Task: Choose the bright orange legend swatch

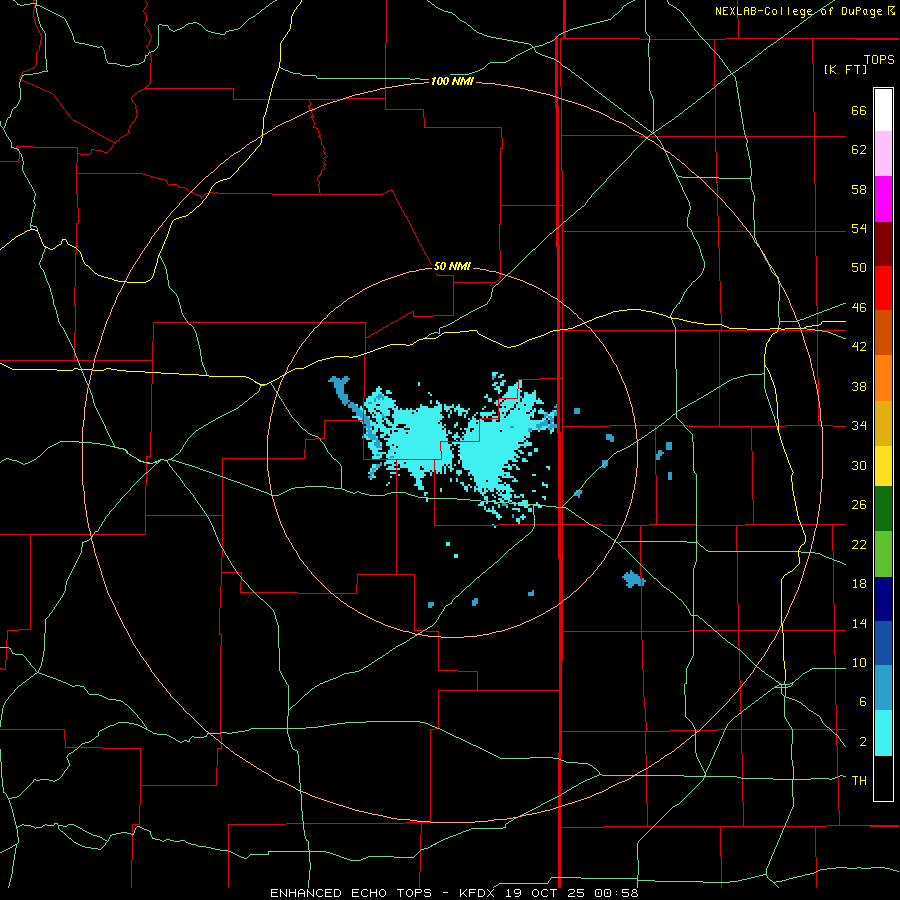Action: pos(883,378)
